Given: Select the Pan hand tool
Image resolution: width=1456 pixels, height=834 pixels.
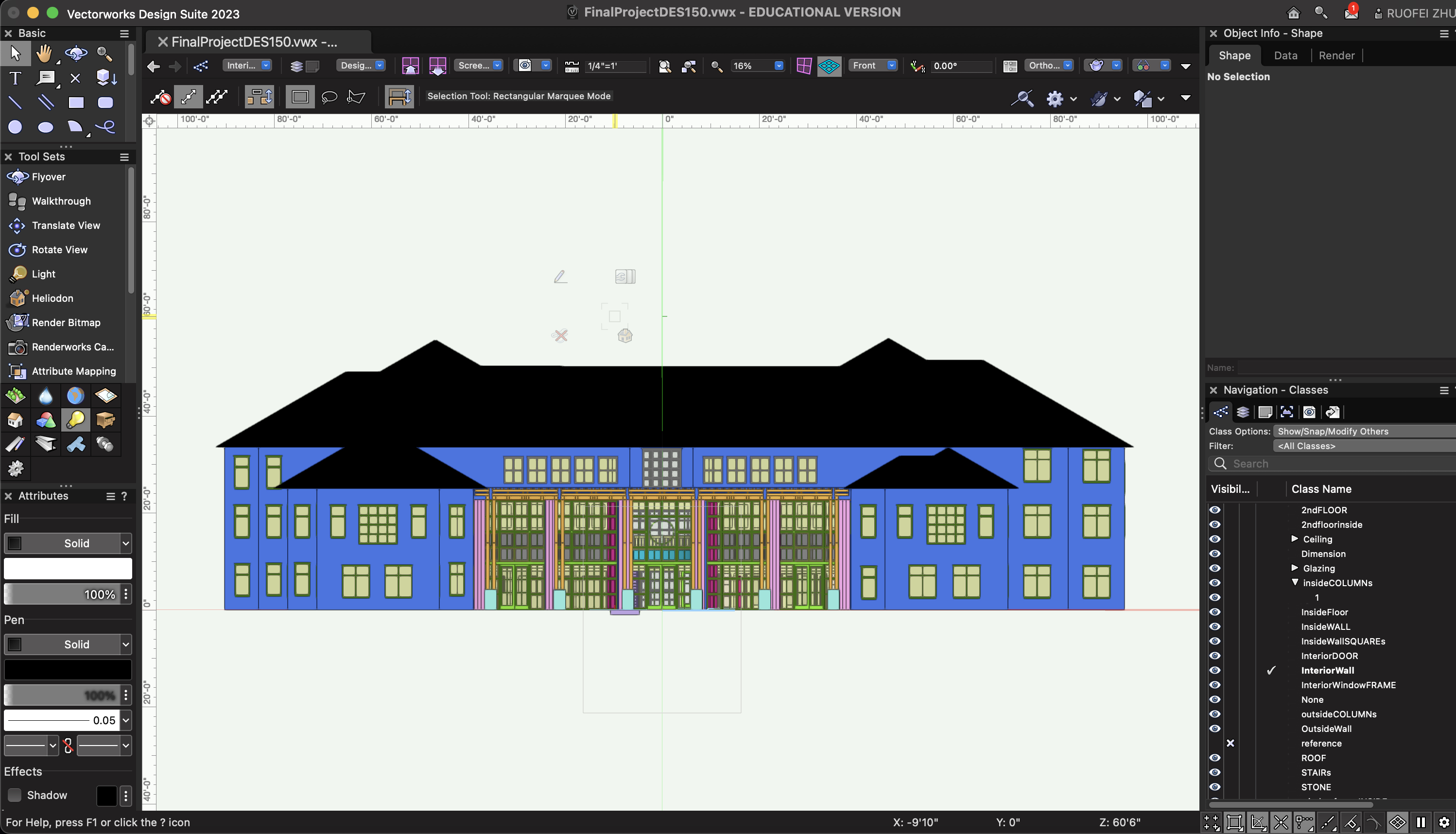Looking at the screenshot, I should 44,53.
